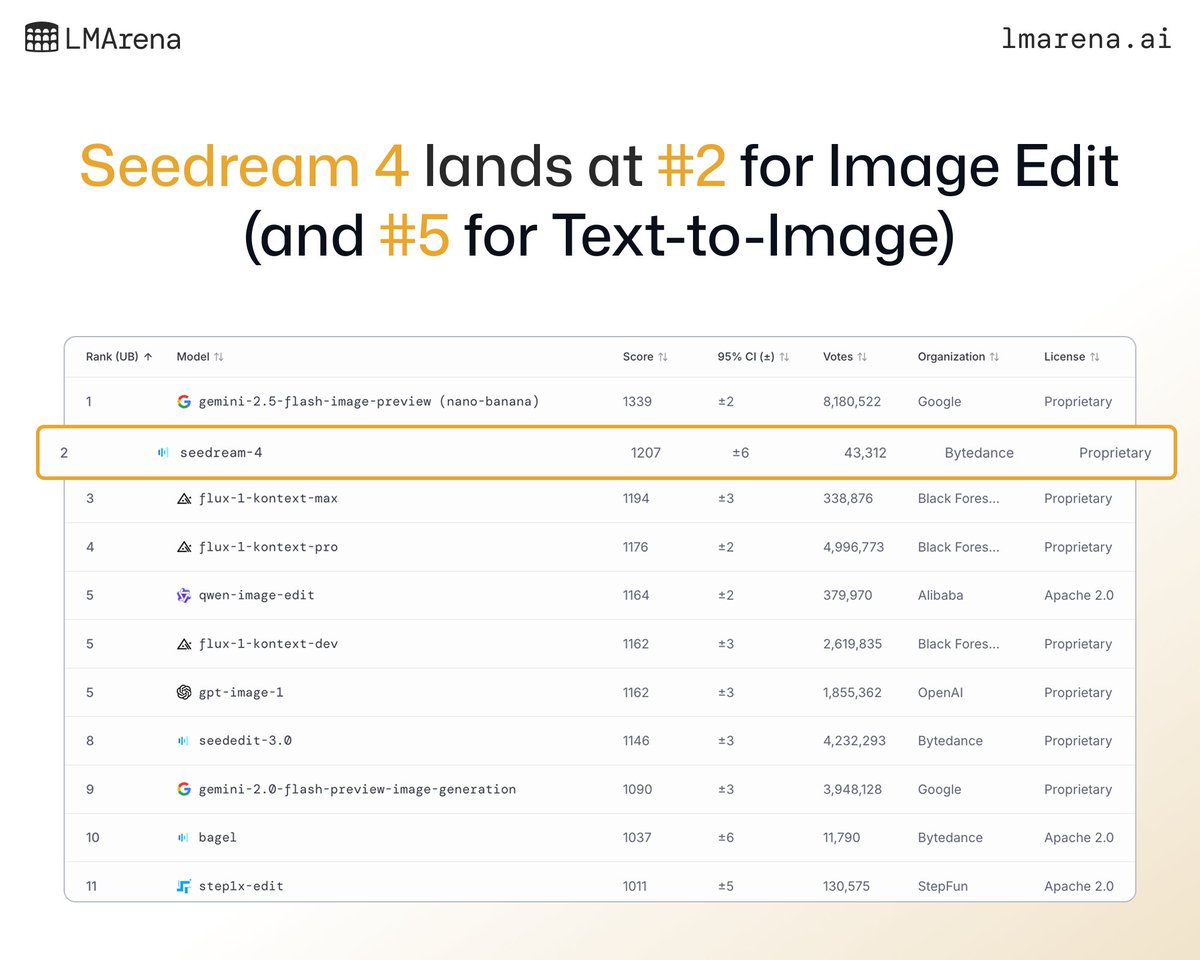Select the score value 1164
The width and height of the screenshot is (1200, 960).
636,595
